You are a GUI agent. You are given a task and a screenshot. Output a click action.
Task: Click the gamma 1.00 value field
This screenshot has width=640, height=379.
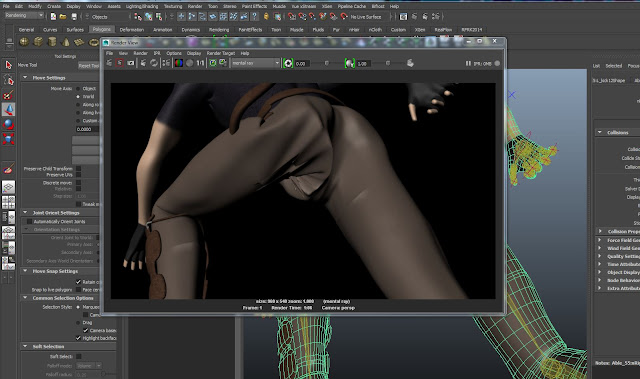tap(363, 64)
